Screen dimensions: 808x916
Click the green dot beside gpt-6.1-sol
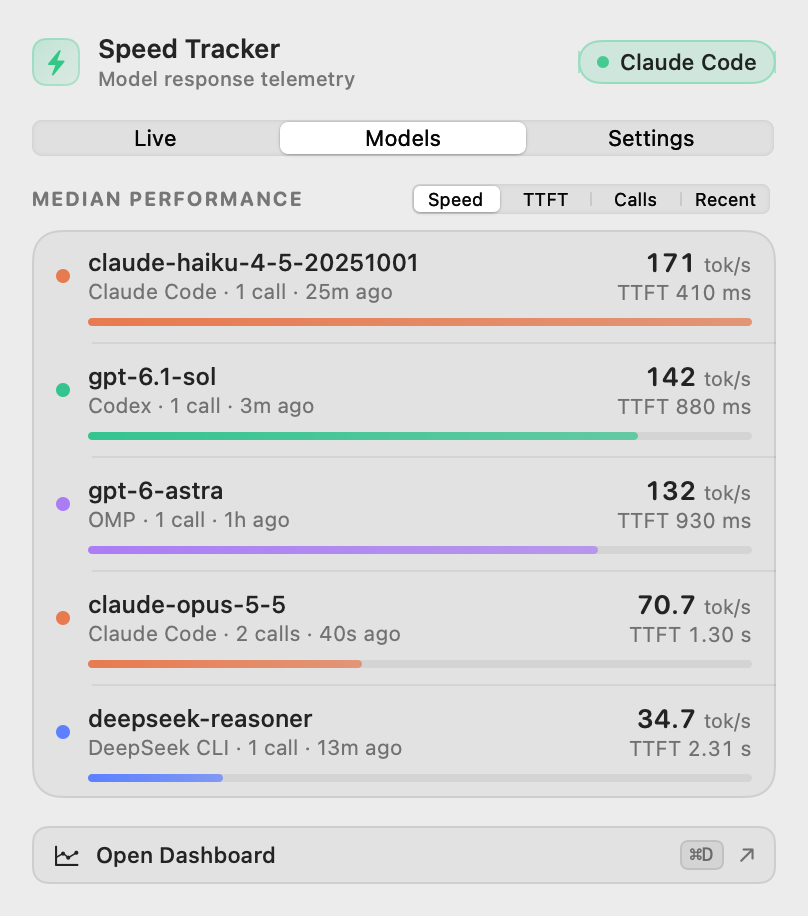(63, 390)
